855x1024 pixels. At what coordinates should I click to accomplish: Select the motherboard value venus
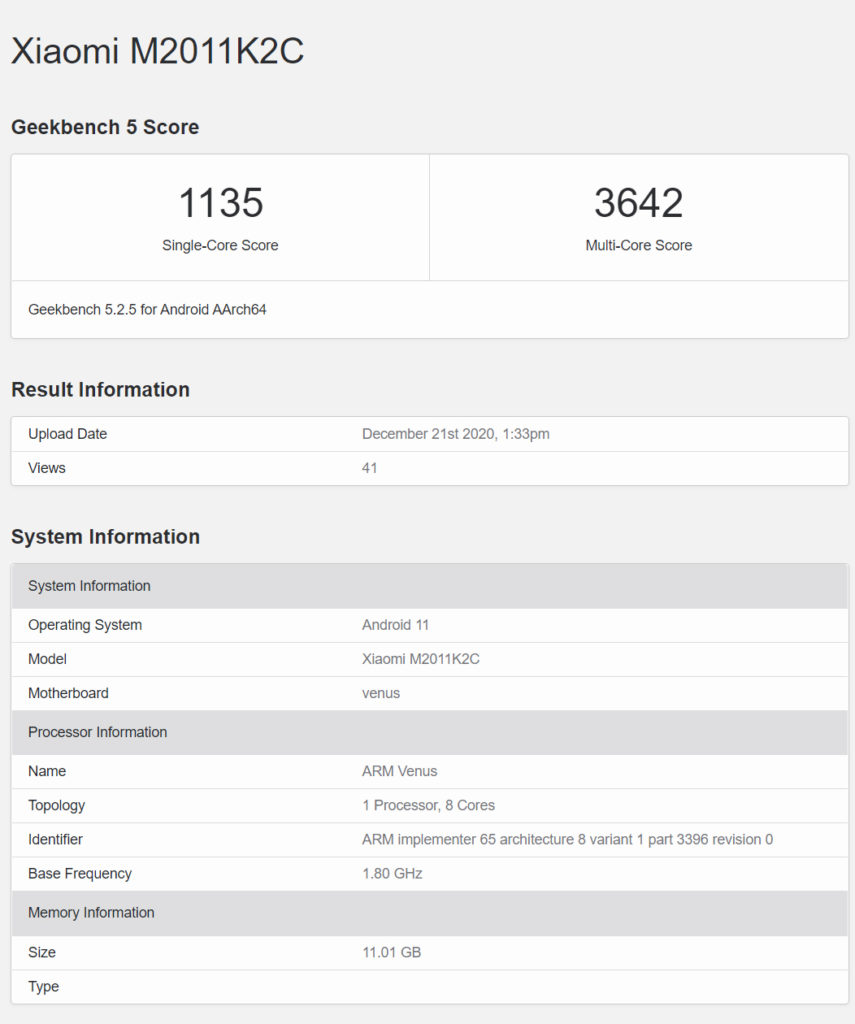point(381,693)
